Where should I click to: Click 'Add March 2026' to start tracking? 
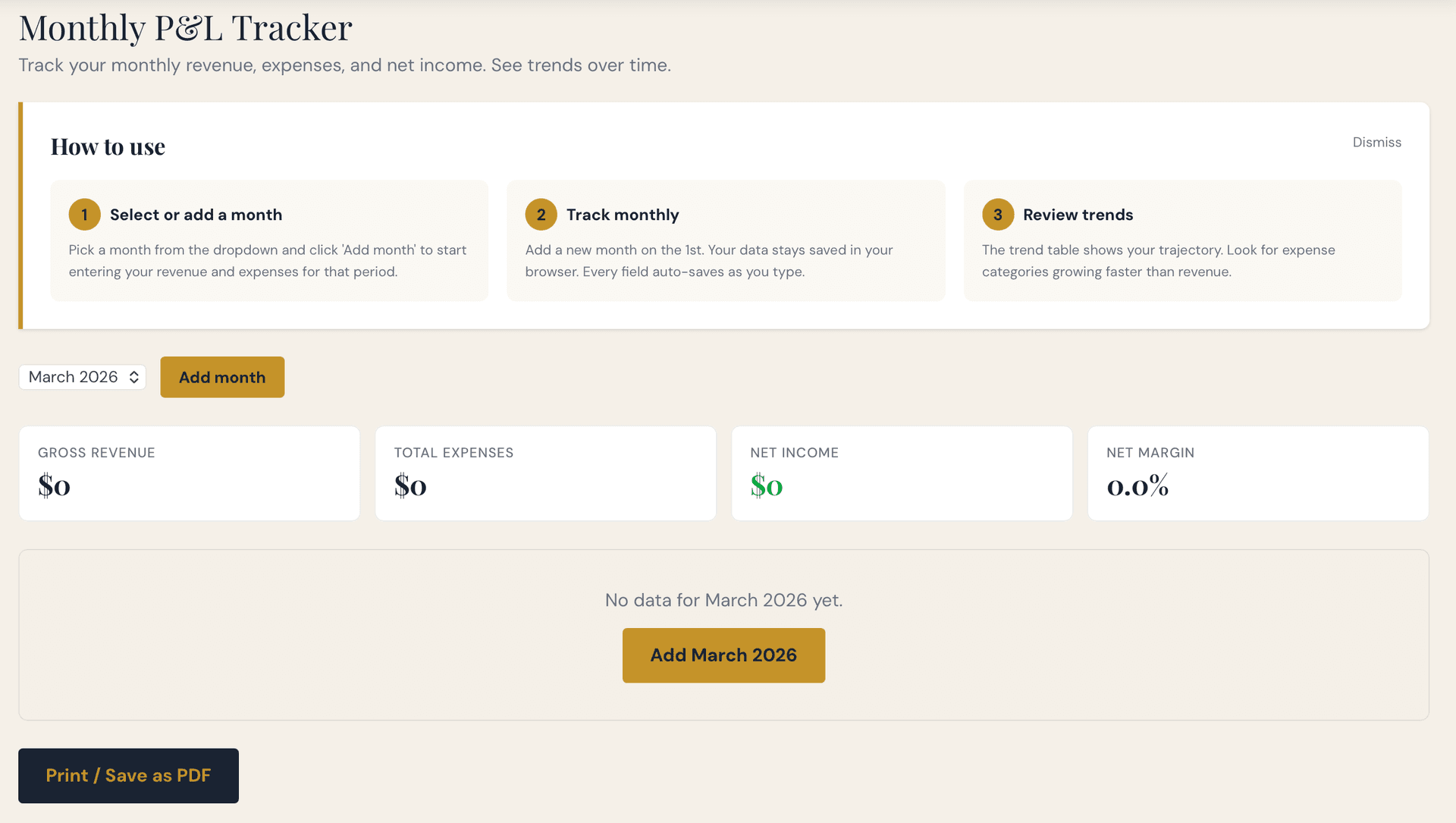coord(723,655)
